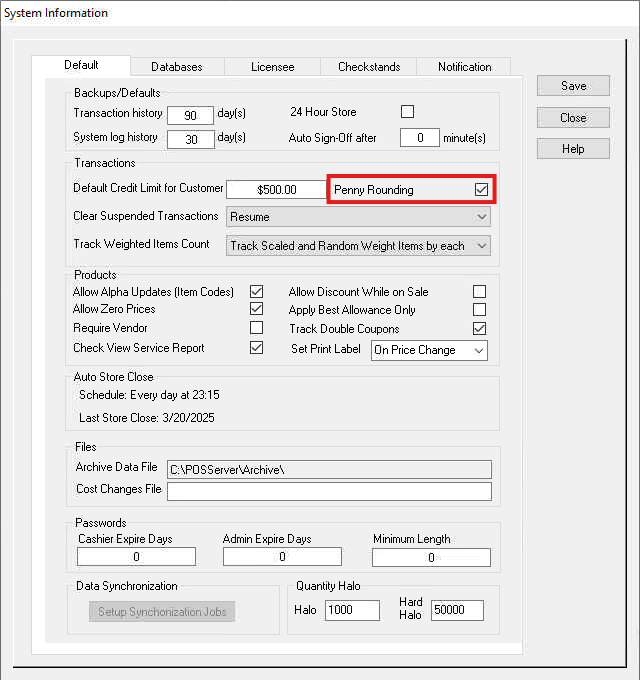This screenshot has width=640, height=680.
Task: Select the Checkstands tab
Action: pyautogui.click(x=368, y=67)
